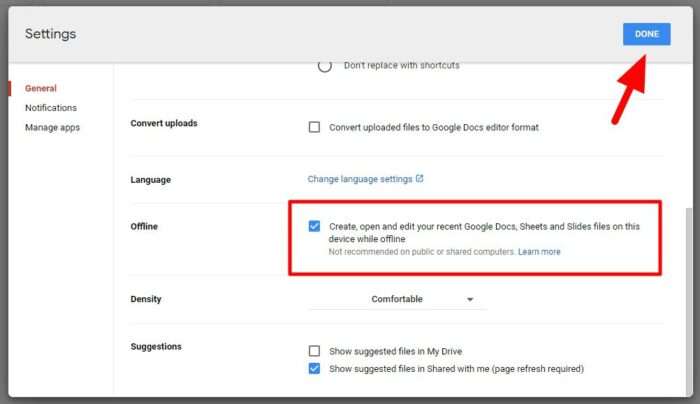
Task: Open the Comfortable density combo box
Action: coord(396,299)
